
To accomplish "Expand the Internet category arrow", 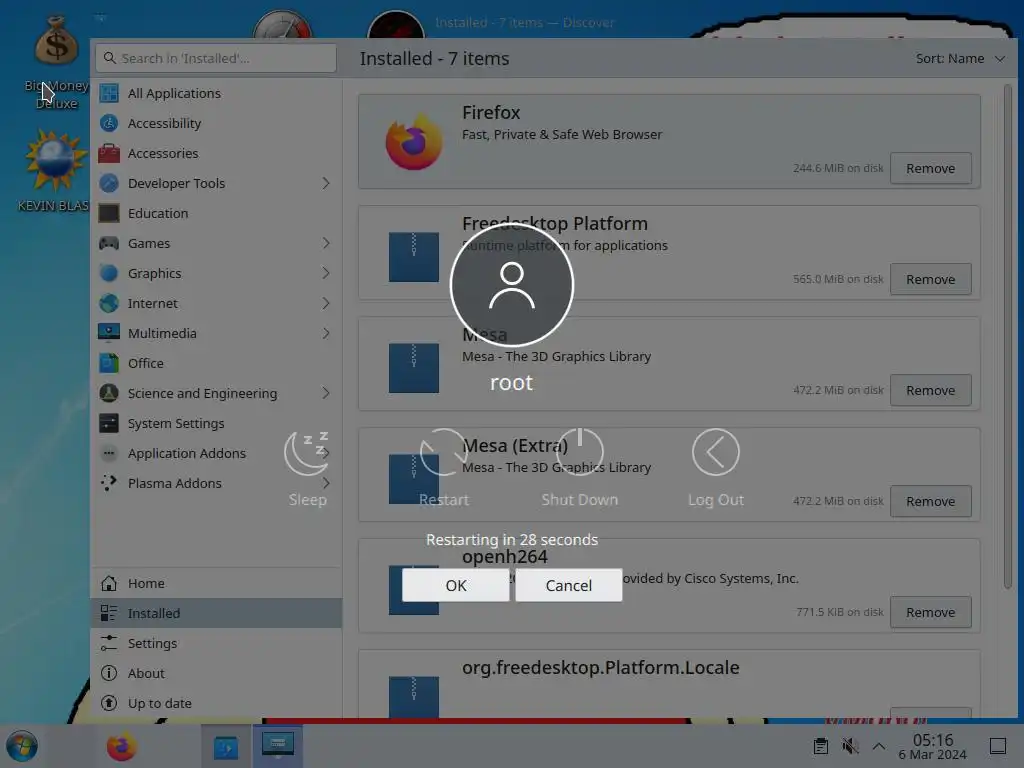I will pos(325,303).
